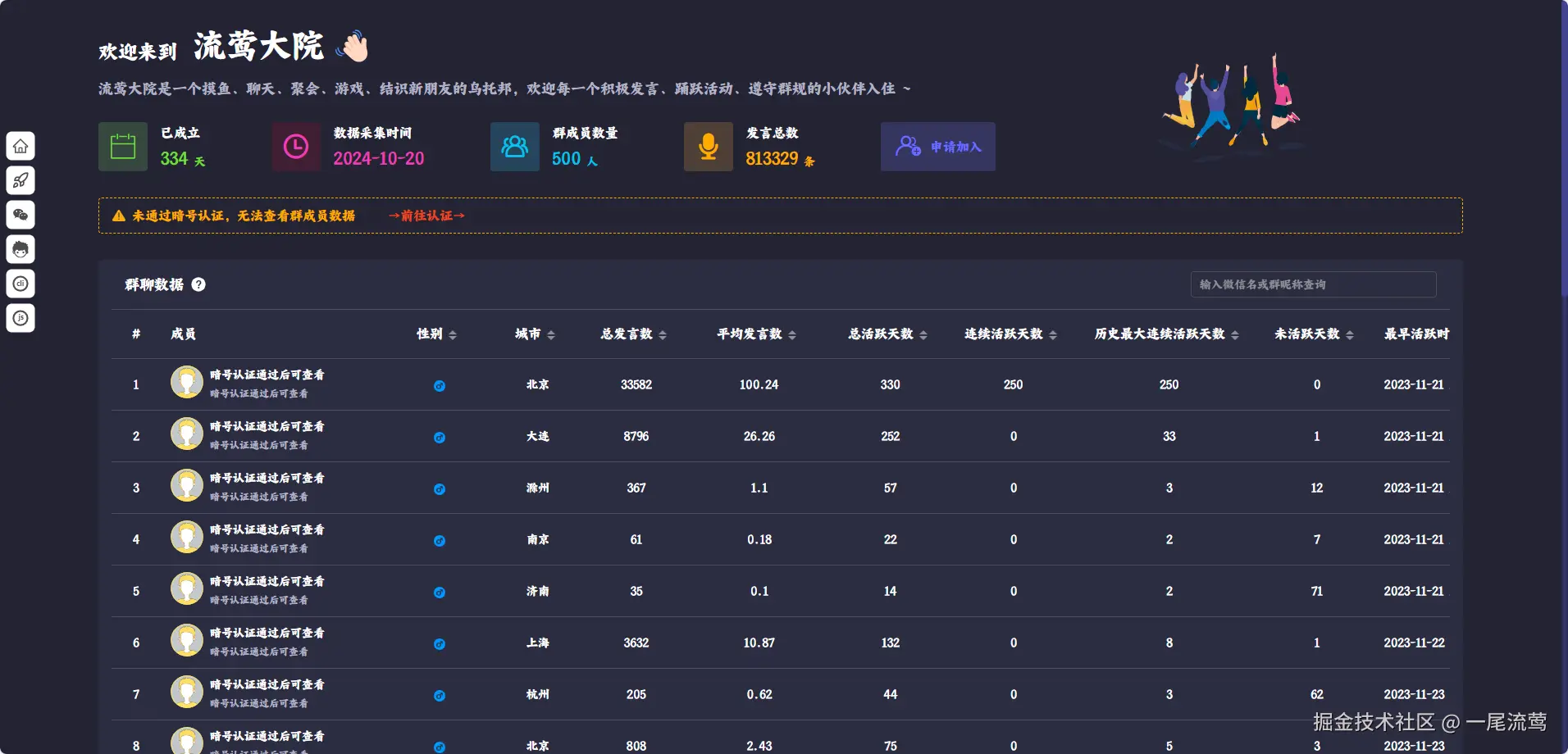This screenshot has height=754, width=1568.
Task: Open the js icon in the sidebar
Action: click(x=21, y=318)
